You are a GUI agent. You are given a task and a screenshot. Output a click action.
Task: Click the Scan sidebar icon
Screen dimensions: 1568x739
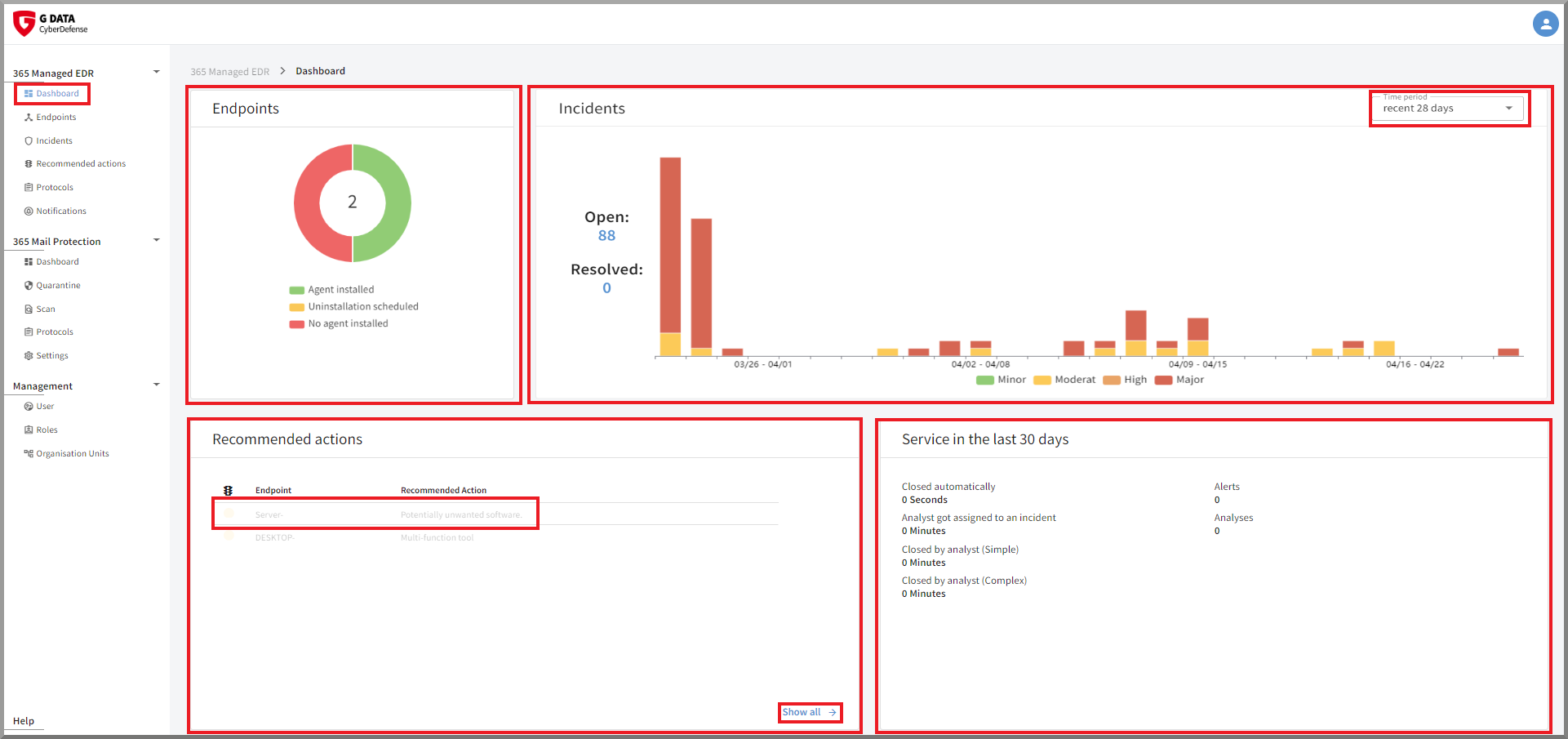[x=29, y=309]
